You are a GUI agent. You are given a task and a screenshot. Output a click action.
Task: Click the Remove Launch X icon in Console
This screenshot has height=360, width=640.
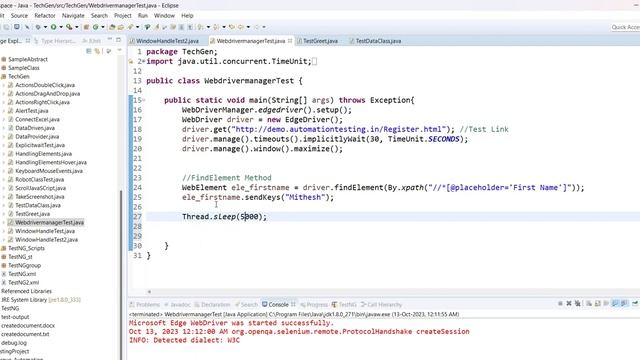pos(569,304)
